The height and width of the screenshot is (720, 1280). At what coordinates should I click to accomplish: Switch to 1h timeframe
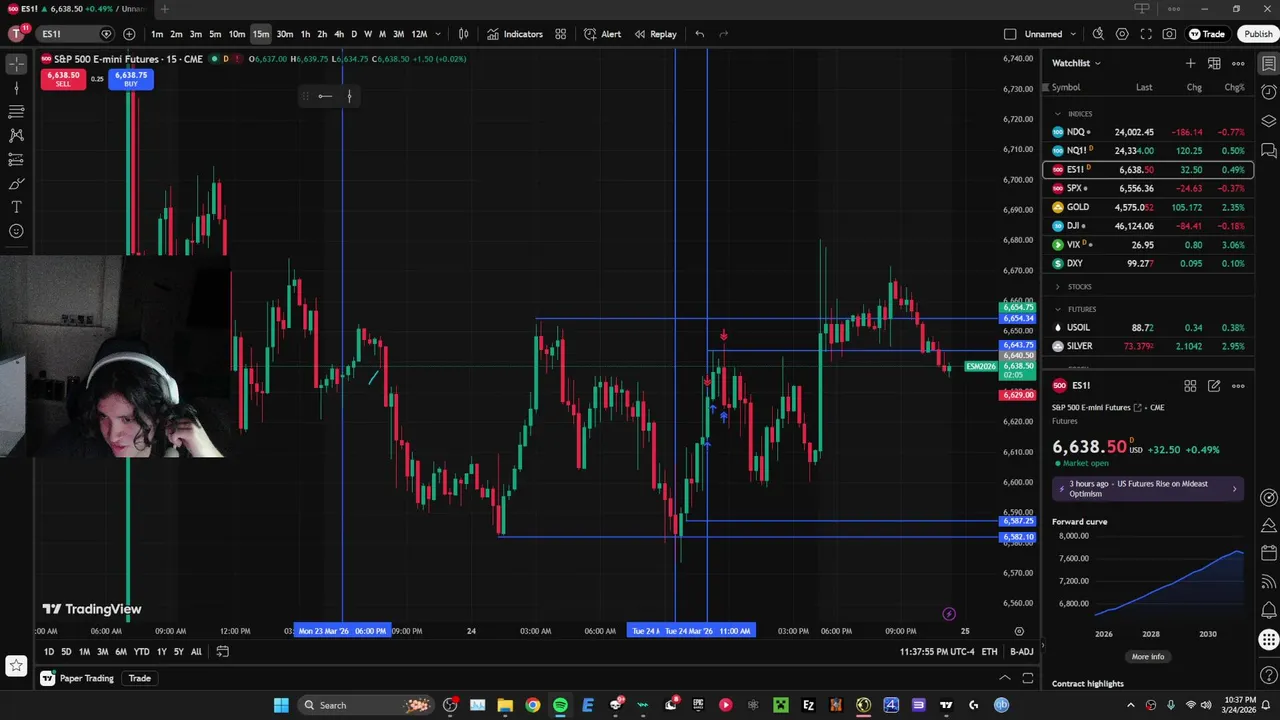305,34
